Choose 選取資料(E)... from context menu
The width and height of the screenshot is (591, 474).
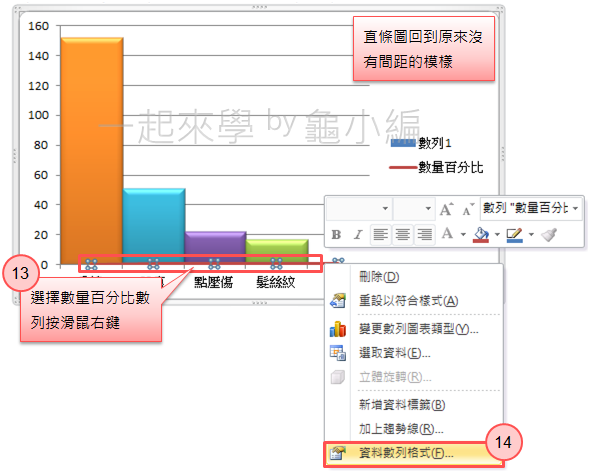pyautogui.click(x=413, y=353)
